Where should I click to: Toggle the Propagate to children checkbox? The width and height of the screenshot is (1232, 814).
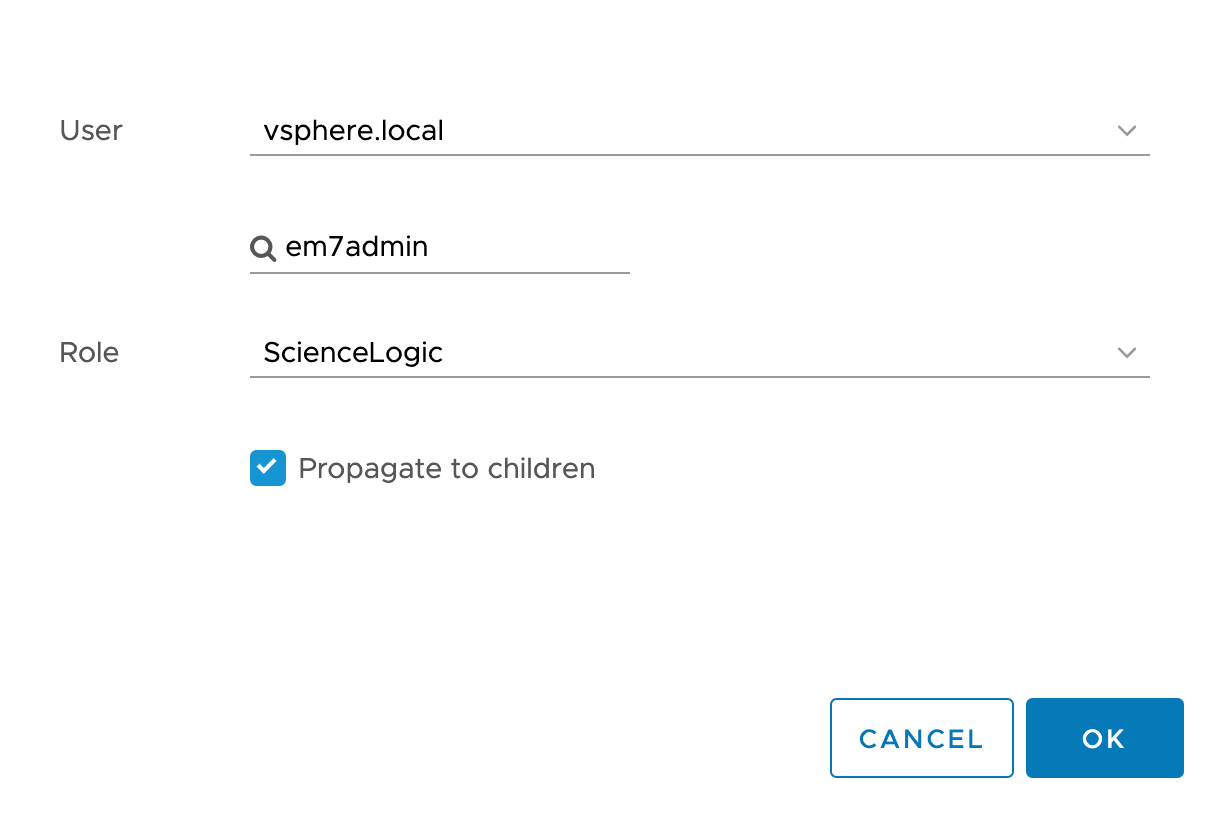(268, 468)
